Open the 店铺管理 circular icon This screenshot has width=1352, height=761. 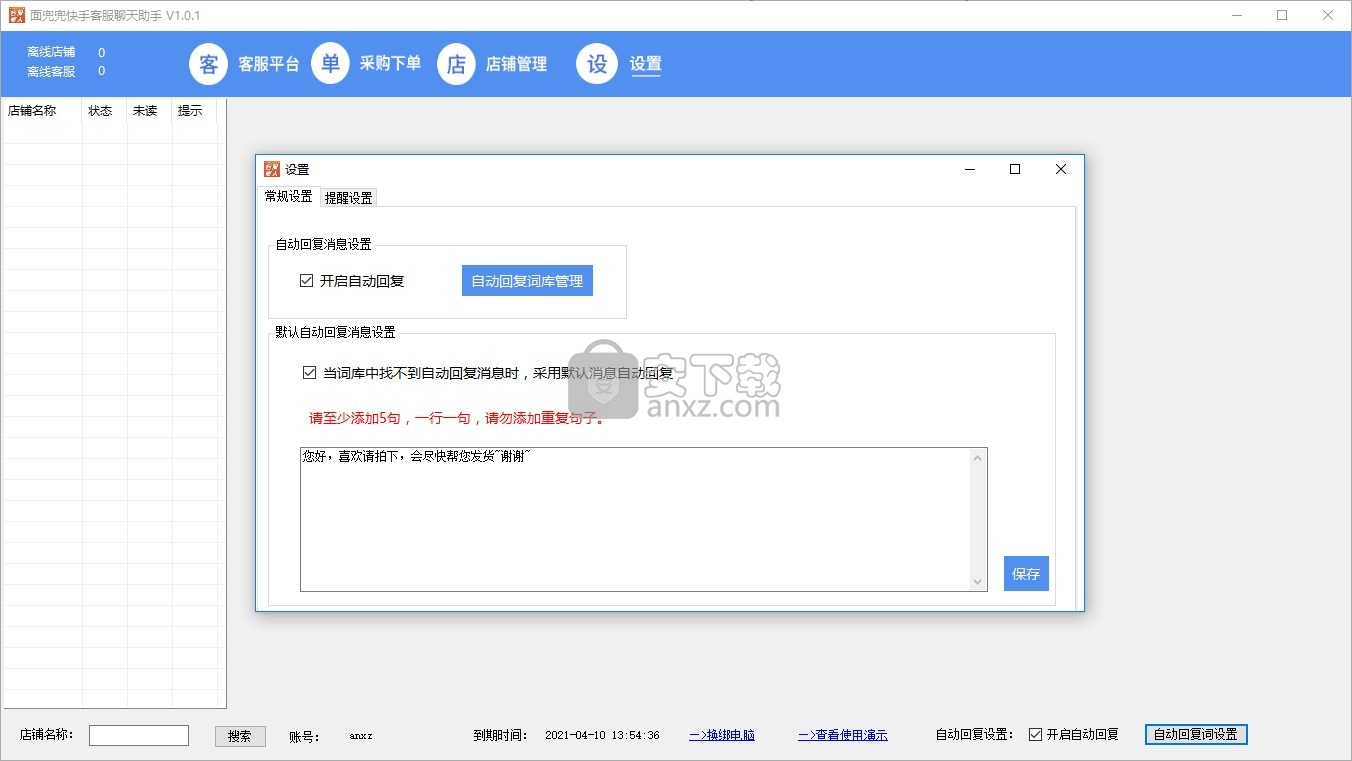point(456,64)
